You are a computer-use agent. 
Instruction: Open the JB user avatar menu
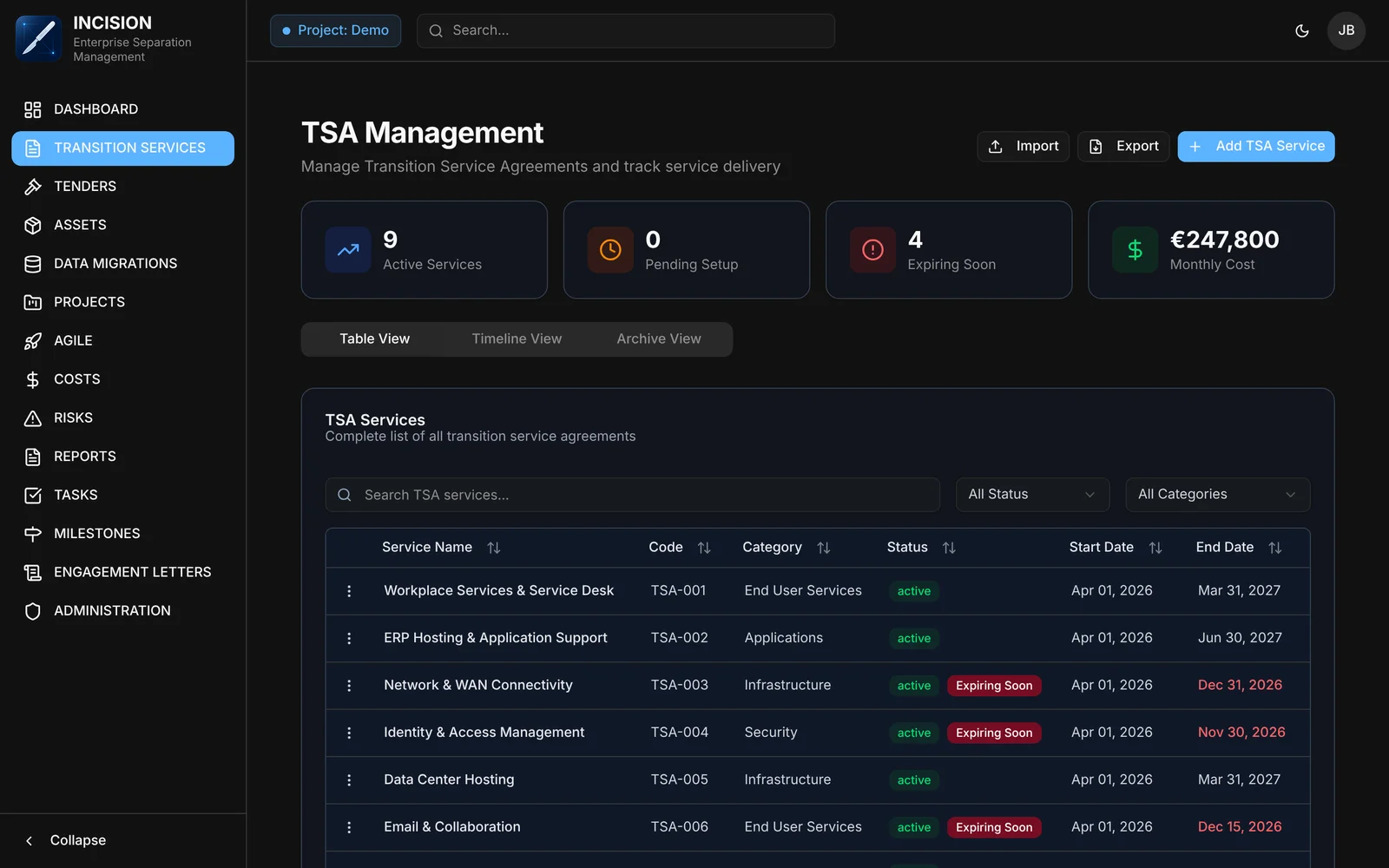point(1346,30)
